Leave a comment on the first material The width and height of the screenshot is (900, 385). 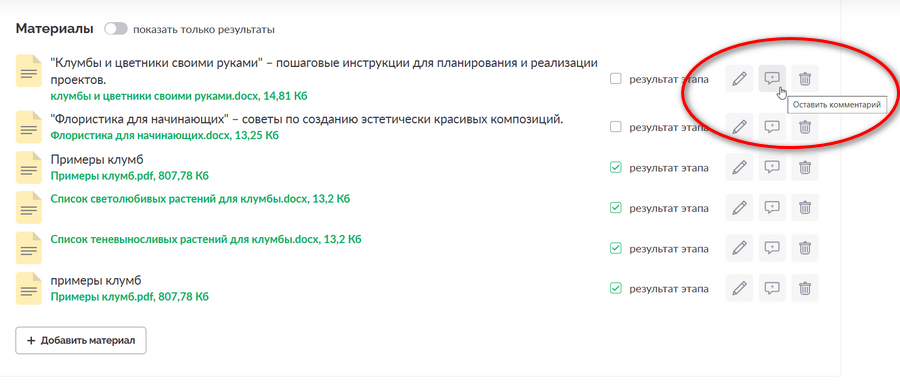[772, 79]
